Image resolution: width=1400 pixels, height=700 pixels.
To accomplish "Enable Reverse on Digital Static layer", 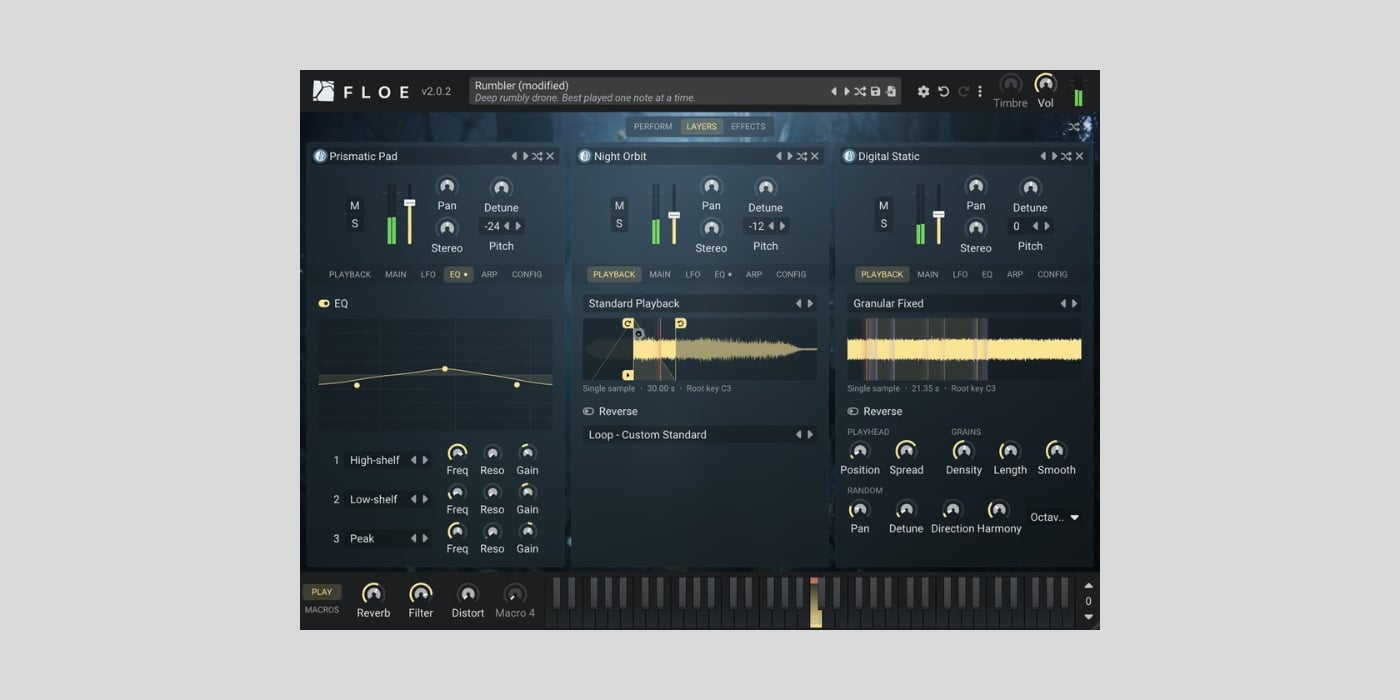I will point(853,411).
